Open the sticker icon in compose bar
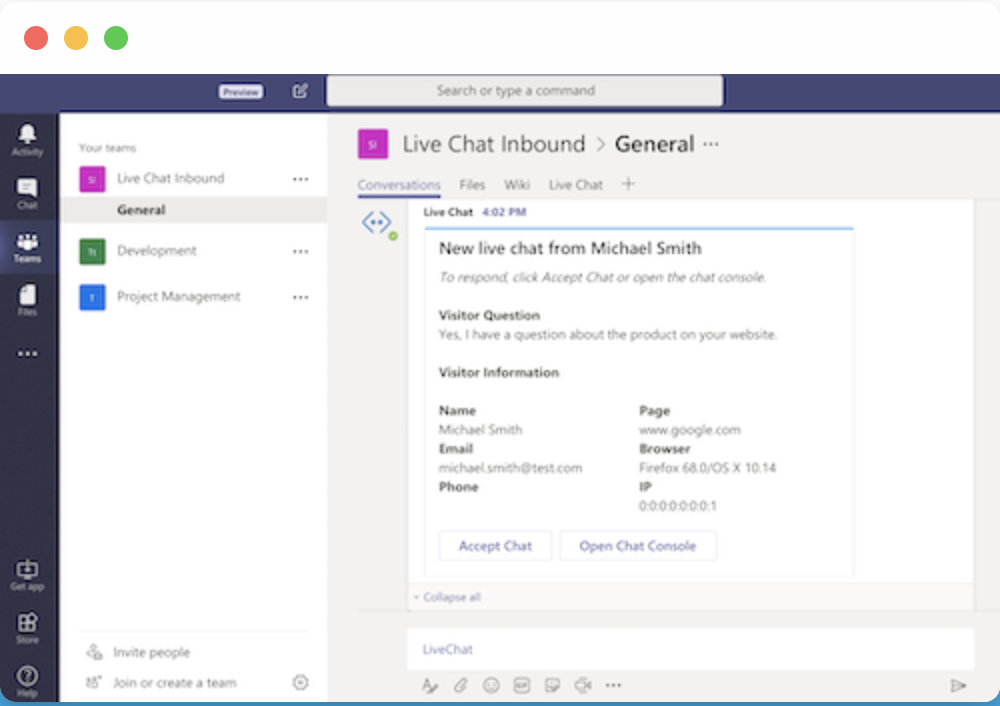 coord(552,686)
